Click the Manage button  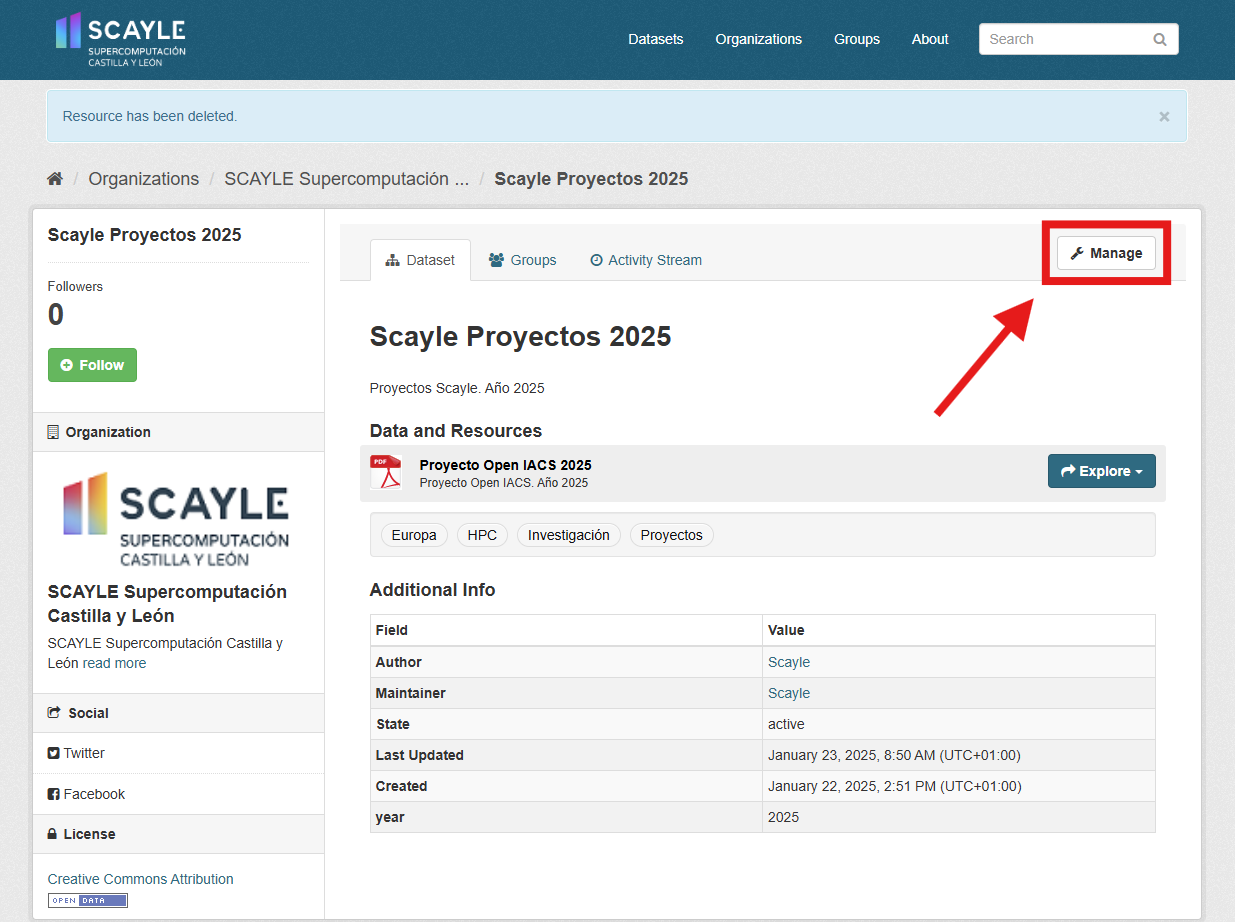1106,253
